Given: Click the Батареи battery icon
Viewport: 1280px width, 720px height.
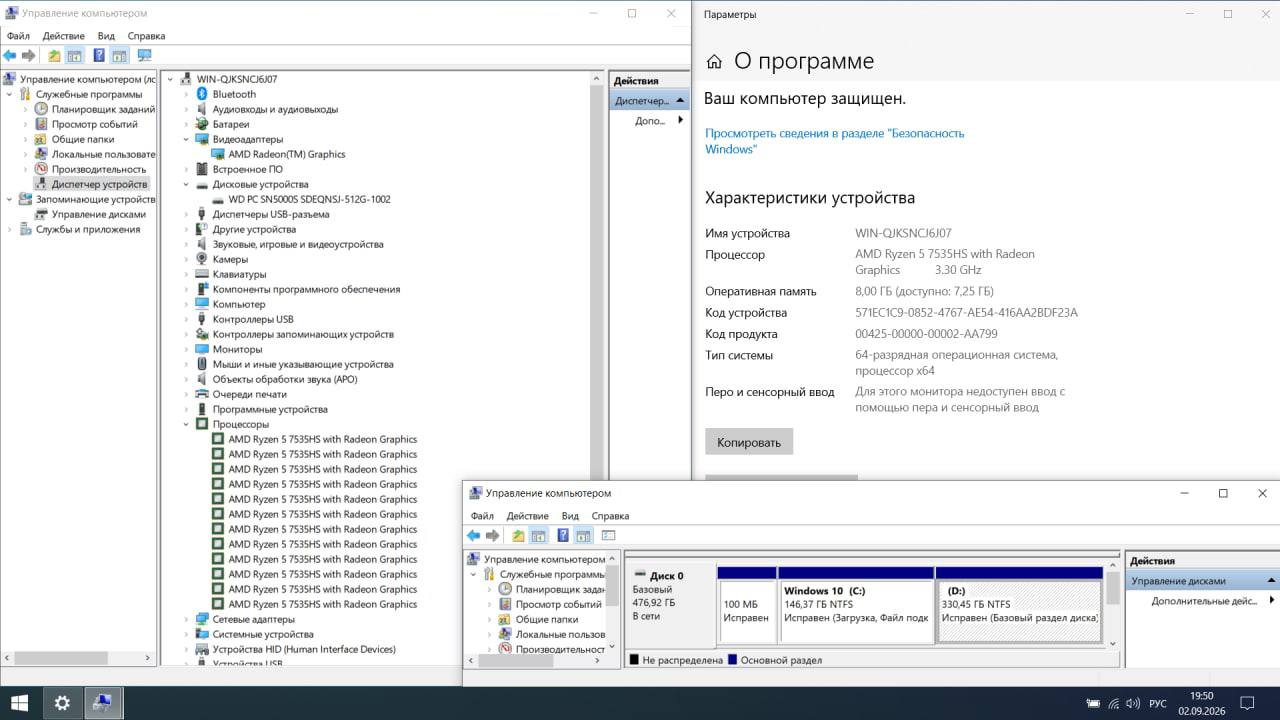Looking at the screenshot, I should (x=202, y=124).
